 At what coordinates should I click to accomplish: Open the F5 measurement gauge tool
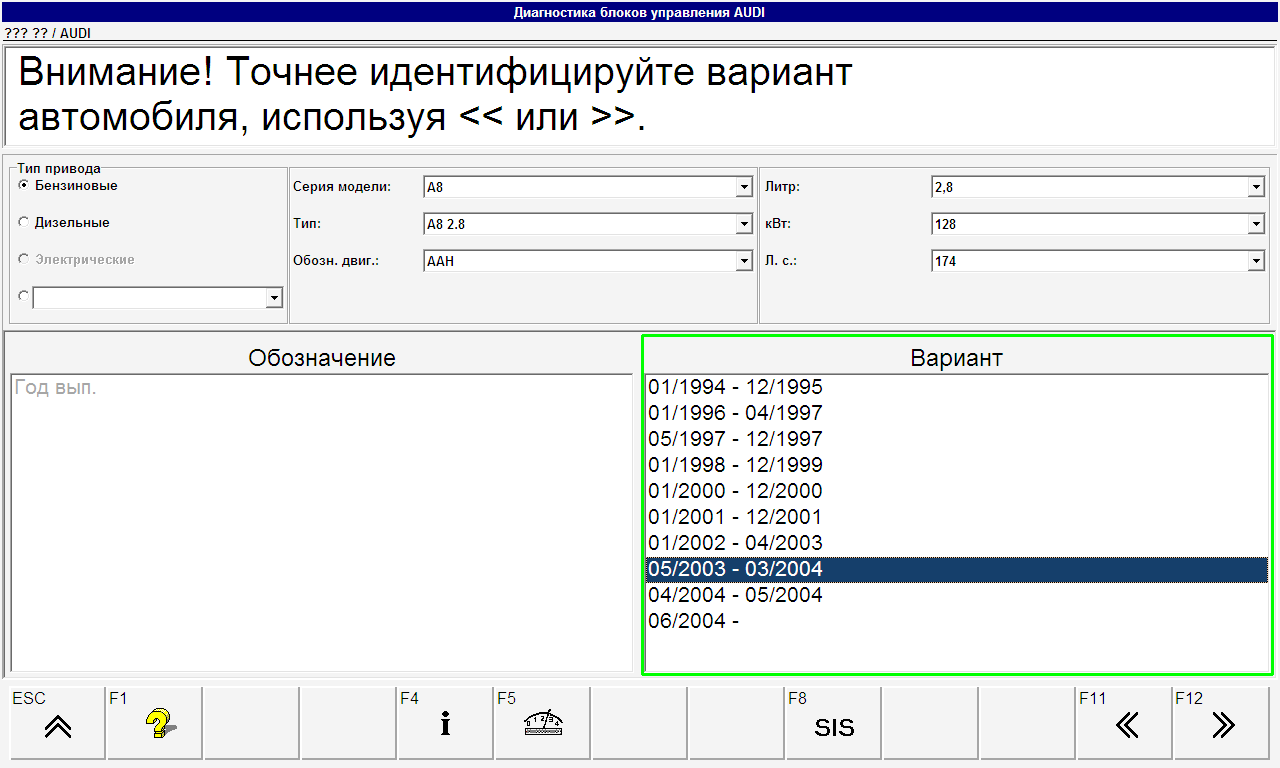pos(542,723)
